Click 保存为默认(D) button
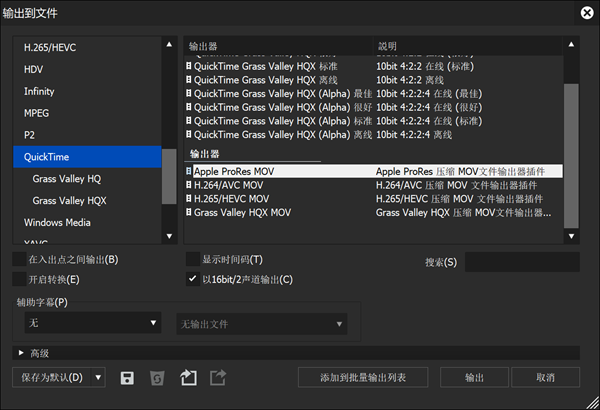 point(52,378)
